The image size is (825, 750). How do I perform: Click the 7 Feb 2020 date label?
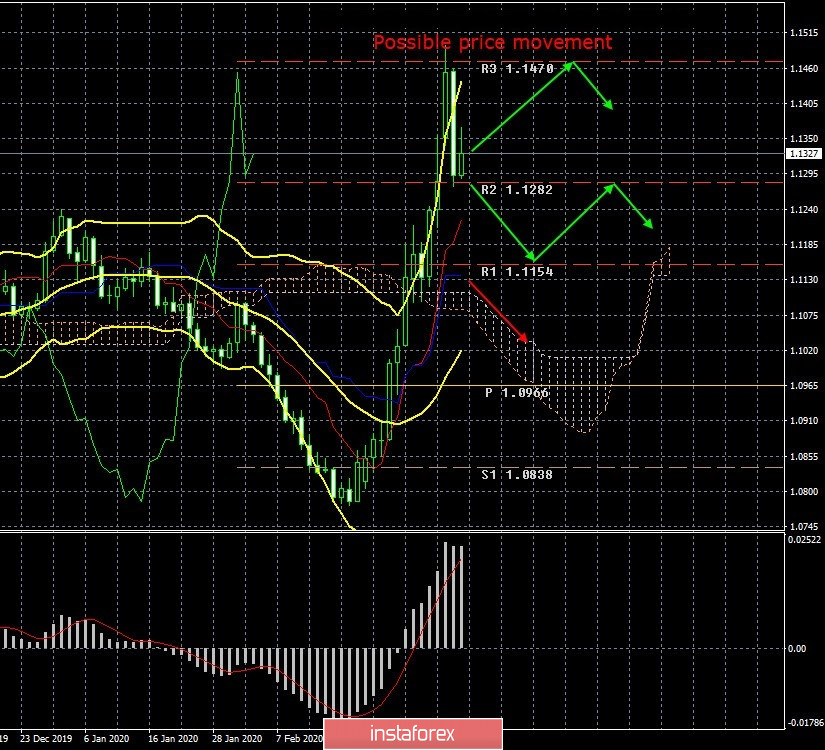(x=299, y=738)
